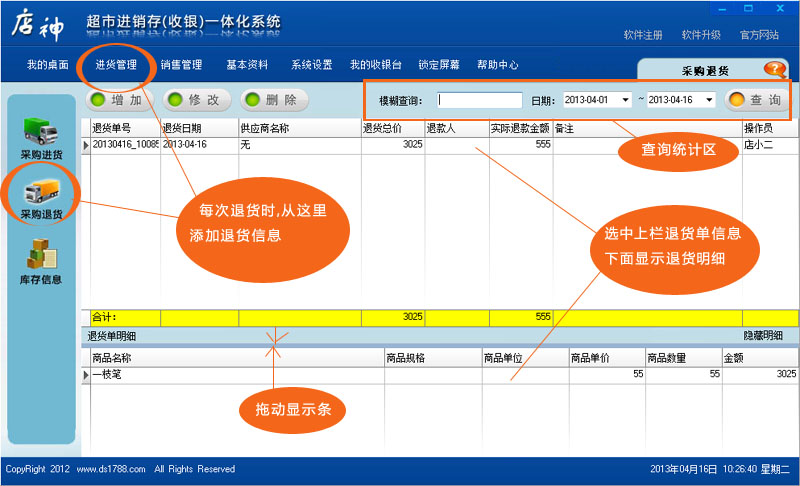
Task: Click the supplier cell showing 无
Action: click(x=300, y=145)
